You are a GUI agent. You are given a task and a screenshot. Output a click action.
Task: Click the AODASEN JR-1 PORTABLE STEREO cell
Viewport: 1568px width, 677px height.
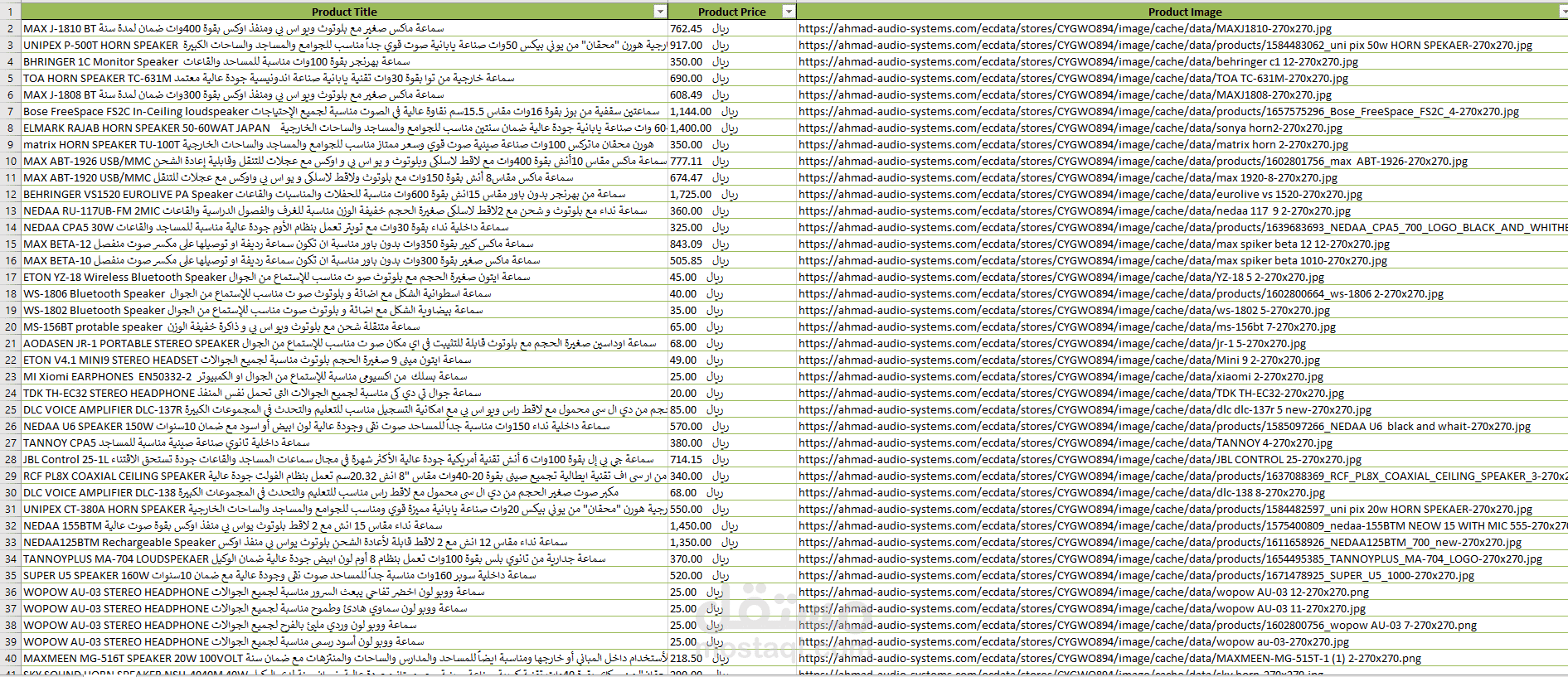point(344,343)
